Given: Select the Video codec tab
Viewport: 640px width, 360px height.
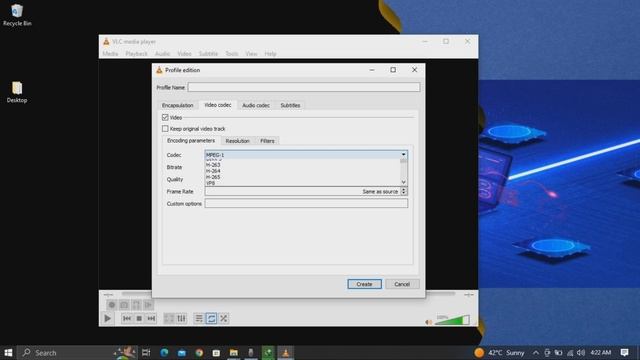Looking at the screenshot, I should [x=218, y=105].
